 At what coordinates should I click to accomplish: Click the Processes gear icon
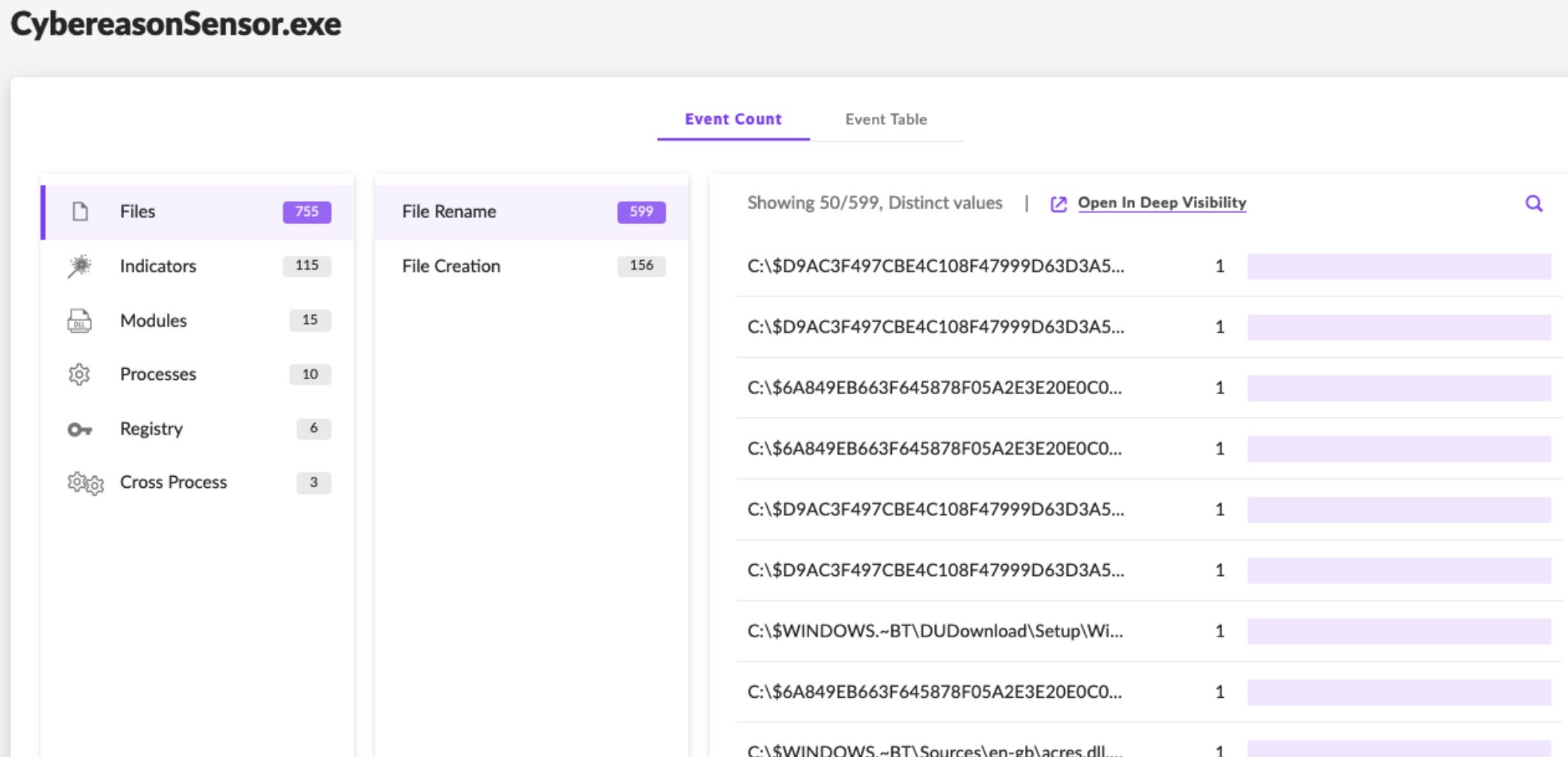pos(80,375)
